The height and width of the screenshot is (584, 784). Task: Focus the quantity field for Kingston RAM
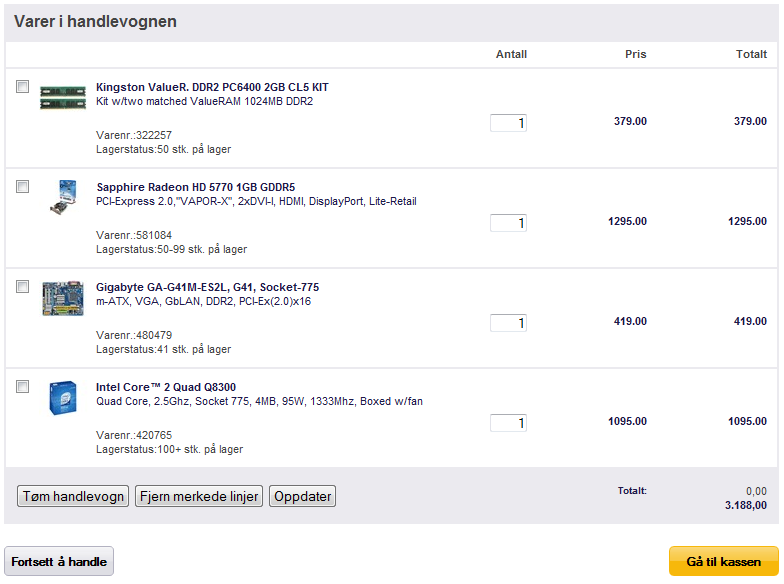tap(508, 123)
